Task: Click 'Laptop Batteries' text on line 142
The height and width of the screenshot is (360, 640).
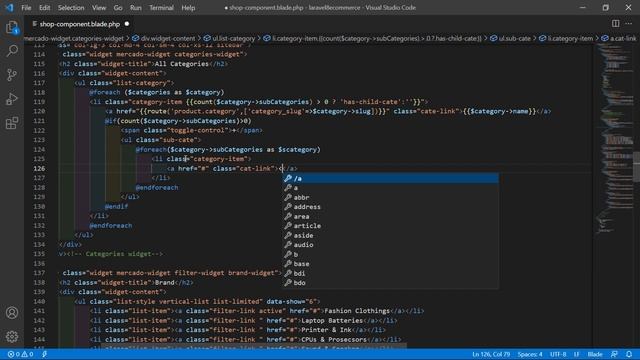Action: [332, 320]
